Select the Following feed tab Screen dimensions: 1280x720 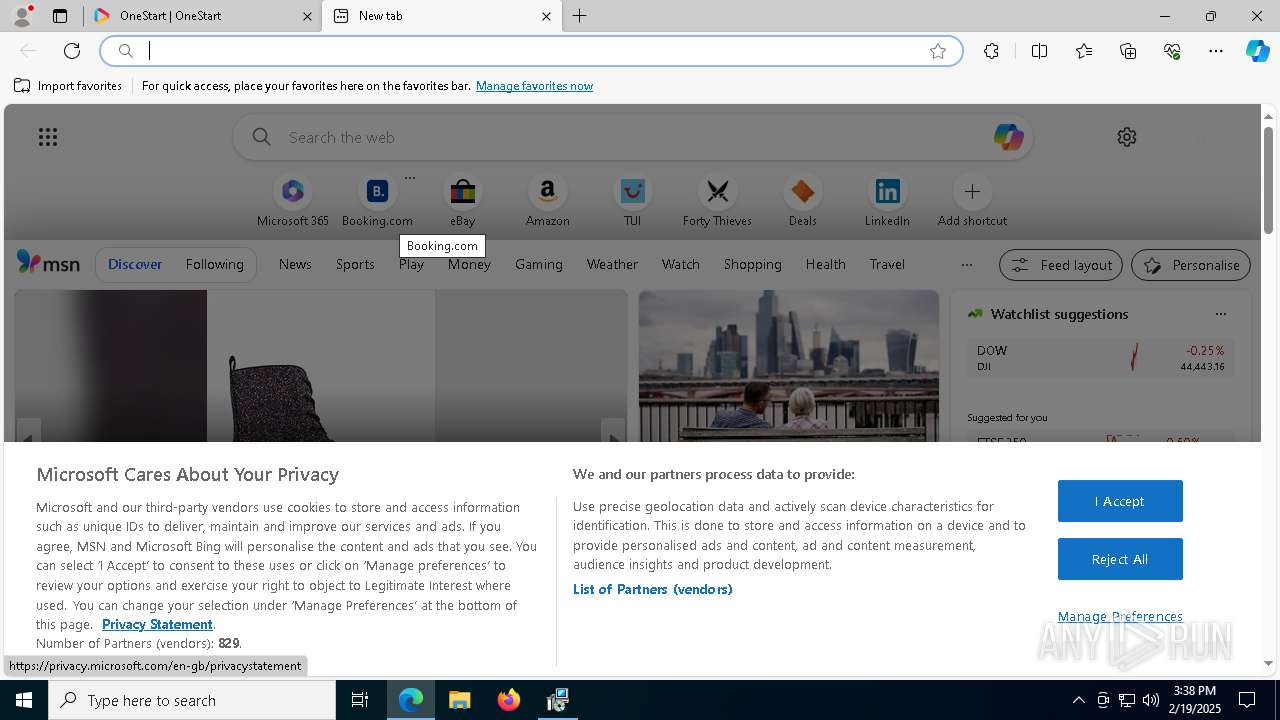point(214,264)
